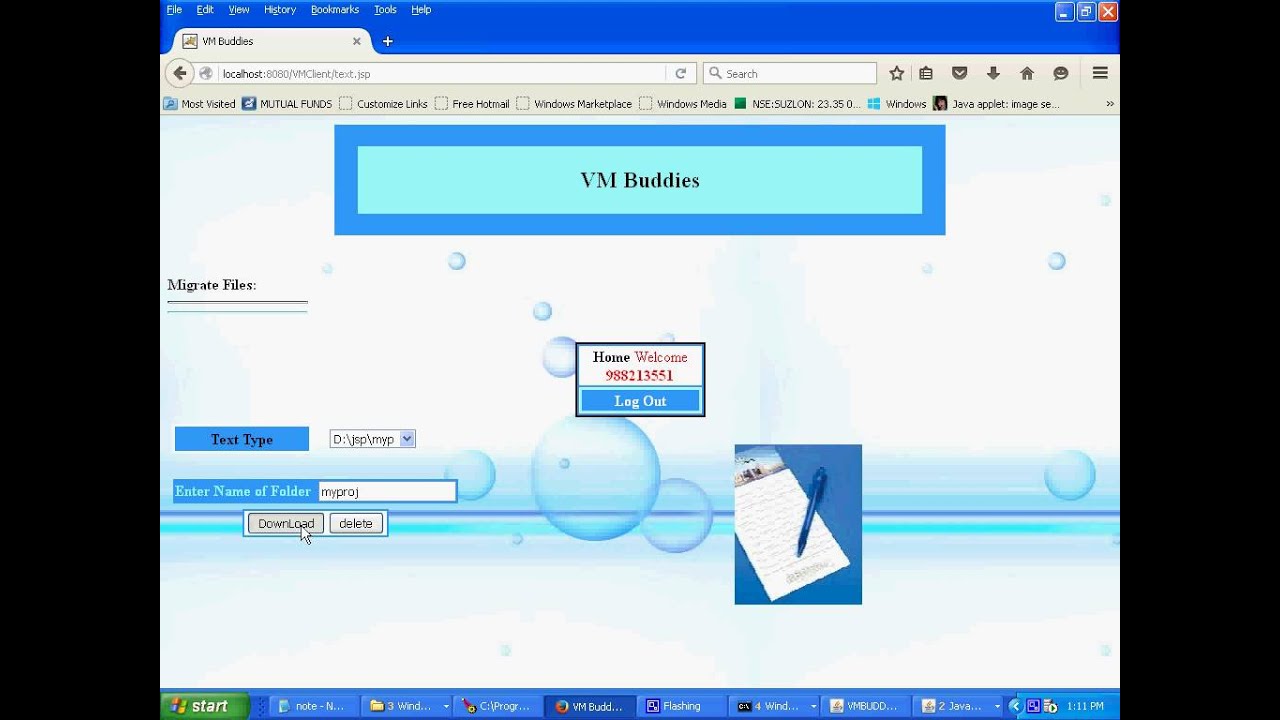Click the taskbar clock 1:11 PM
This screenshot has width=1280, height=720.
1085,706
